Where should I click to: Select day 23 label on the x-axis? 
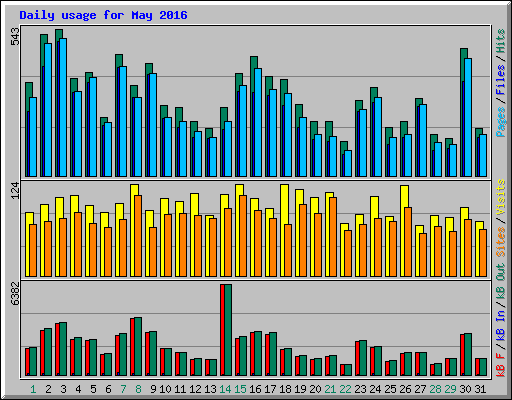point(360,389)
